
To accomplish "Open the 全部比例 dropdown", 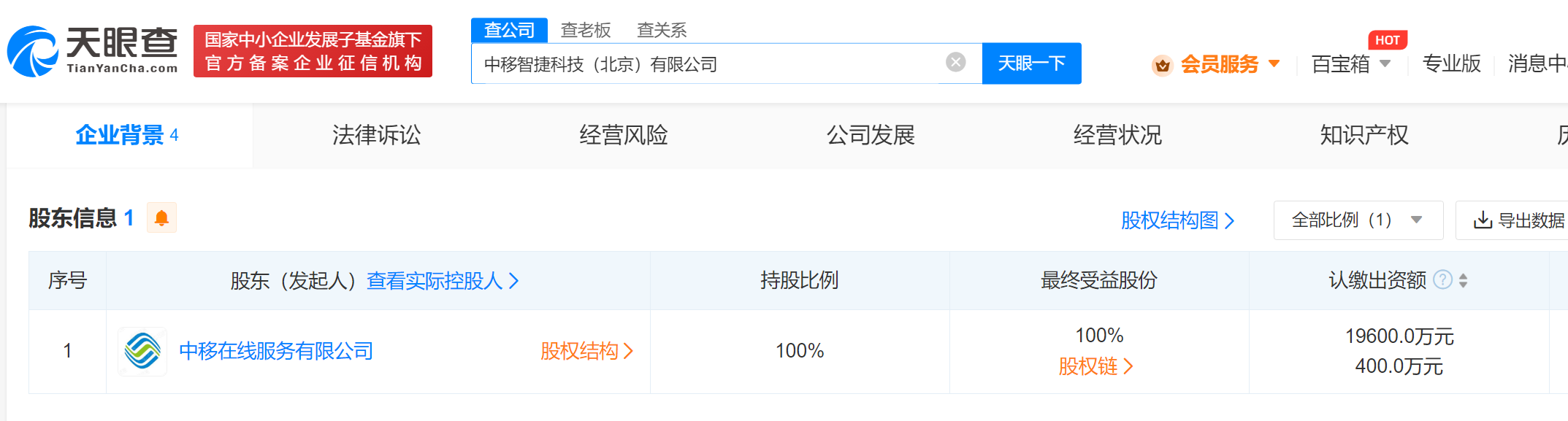I will click(1358, 220).
